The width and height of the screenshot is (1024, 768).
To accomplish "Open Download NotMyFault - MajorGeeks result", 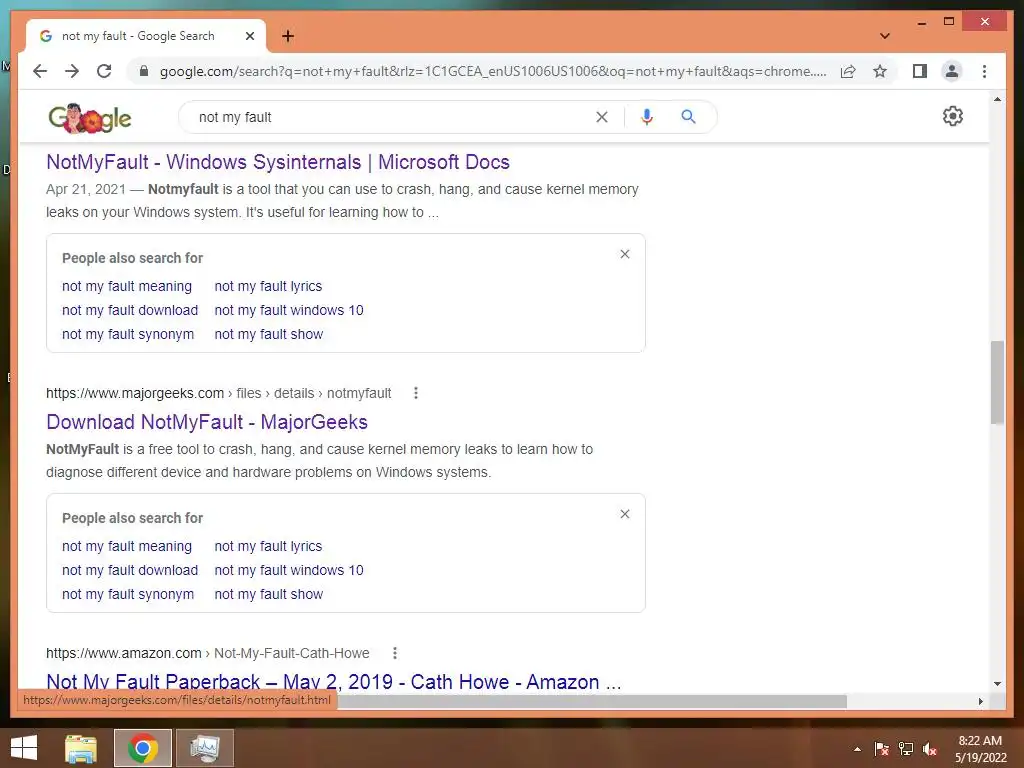I will point(206,422).
